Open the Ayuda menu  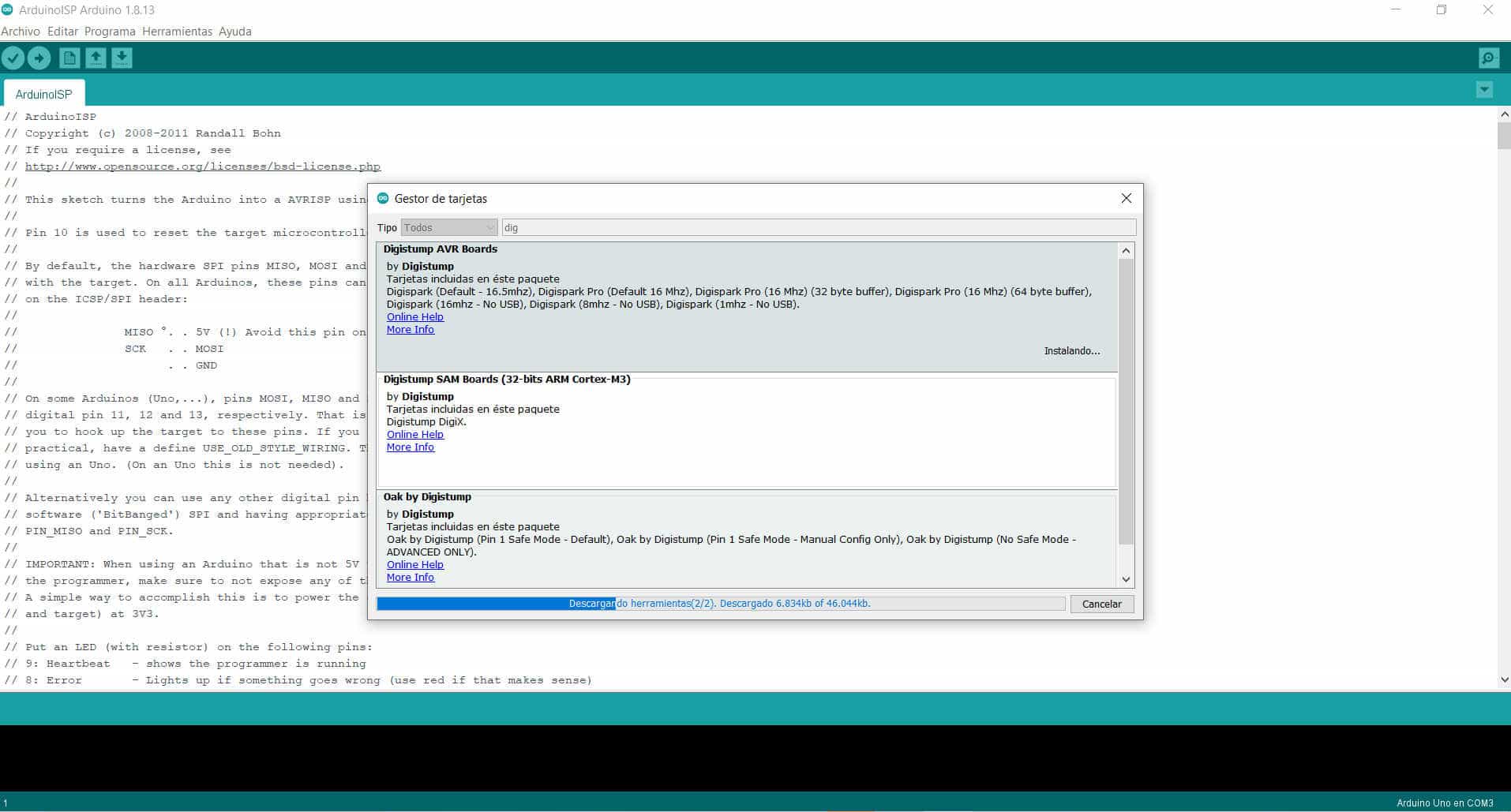(234, 32)
